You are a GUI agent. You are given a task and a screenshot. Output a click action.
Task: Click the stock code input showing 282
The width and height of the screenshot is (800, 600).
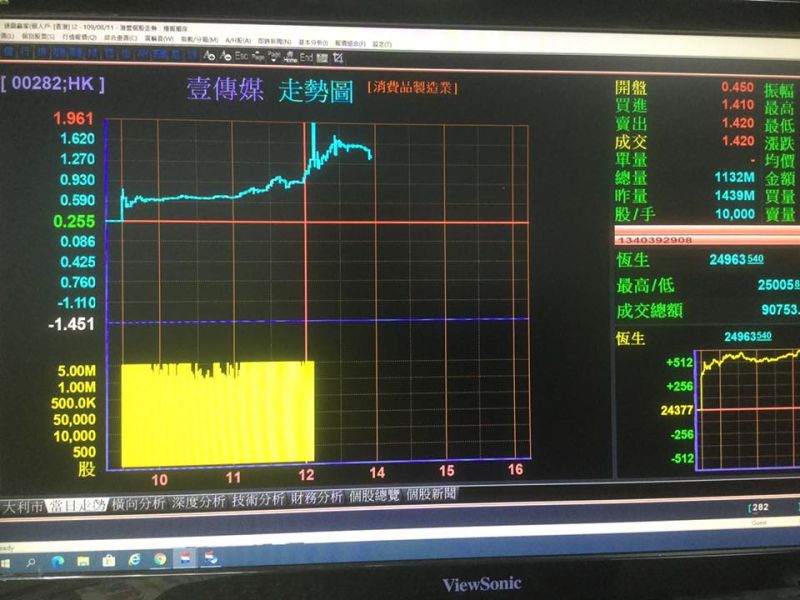[x=760, y=507]
